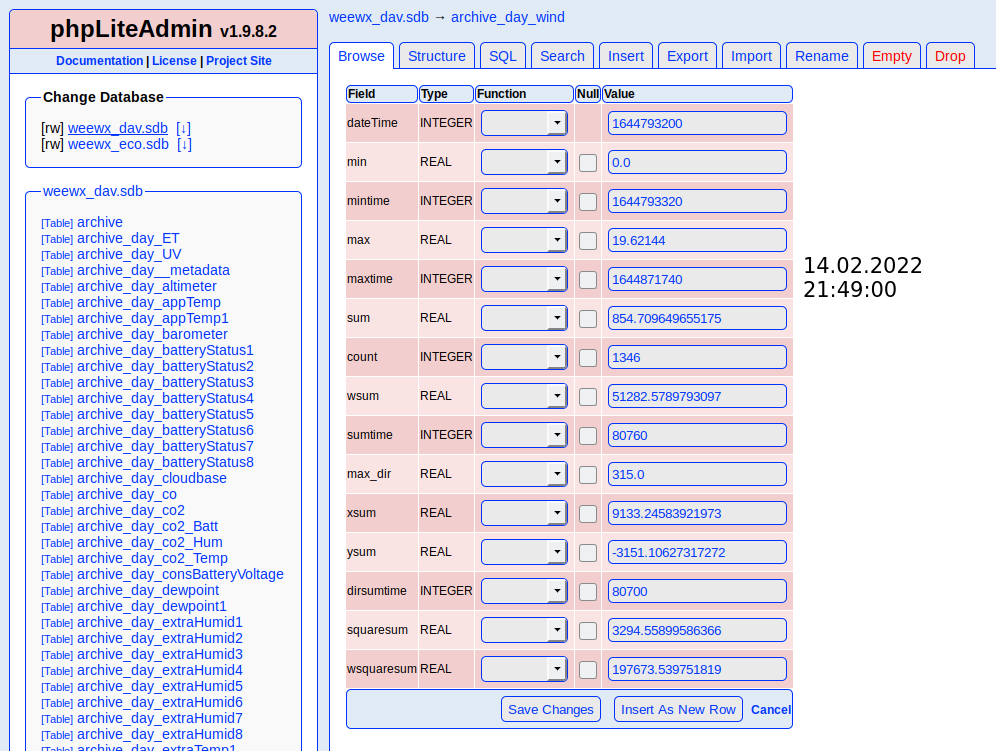Switch to the Structure tab
The width and height of the screenshot is (996, 751).
click(x=436, y=56)
